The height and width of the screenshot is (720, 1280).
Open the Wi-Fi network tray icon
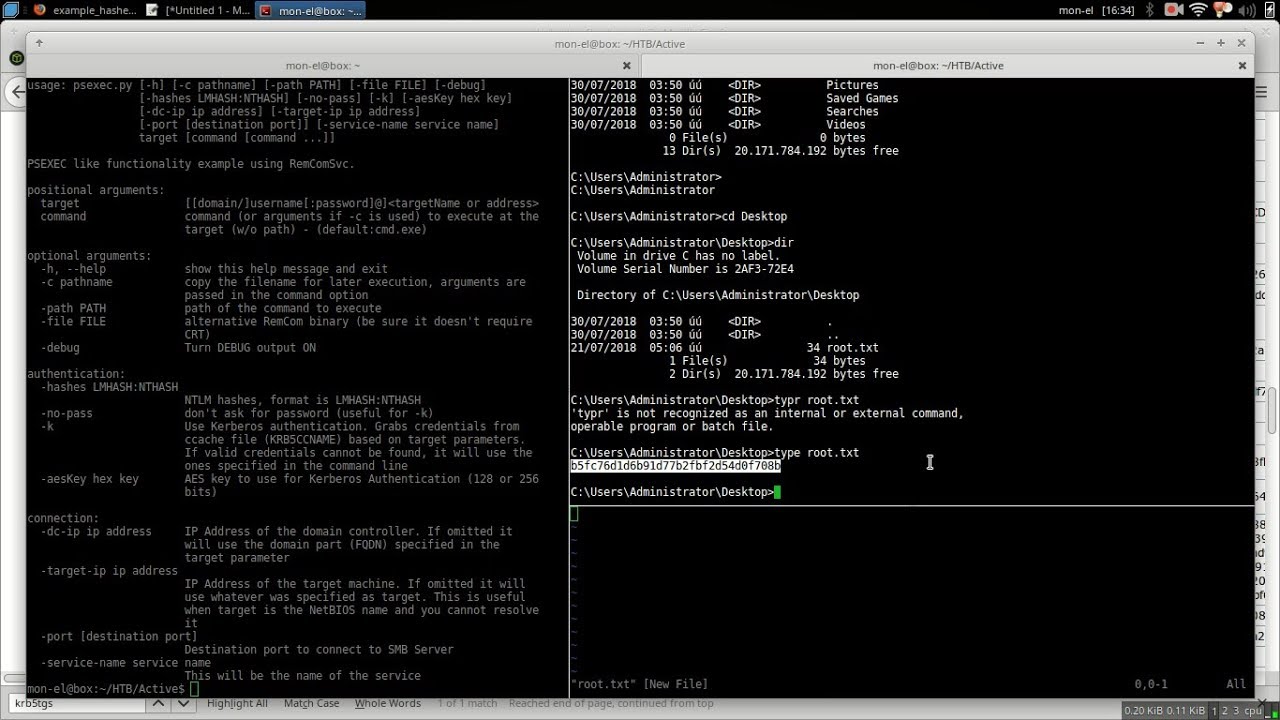pyautogui.click(x=1198, y=10)
